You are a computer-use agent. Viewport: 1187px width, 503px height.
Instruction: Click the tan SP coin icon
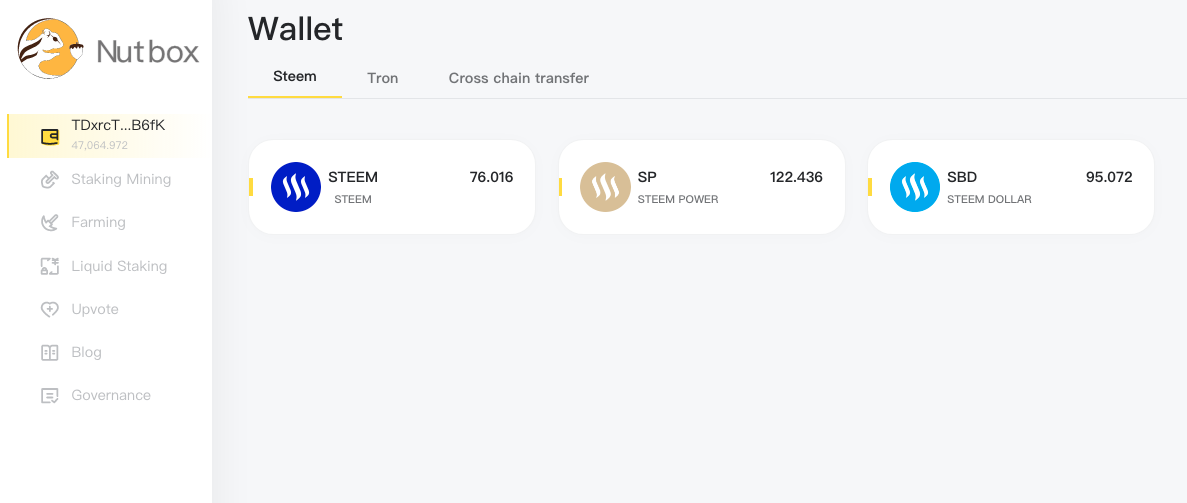pos(606,187)
